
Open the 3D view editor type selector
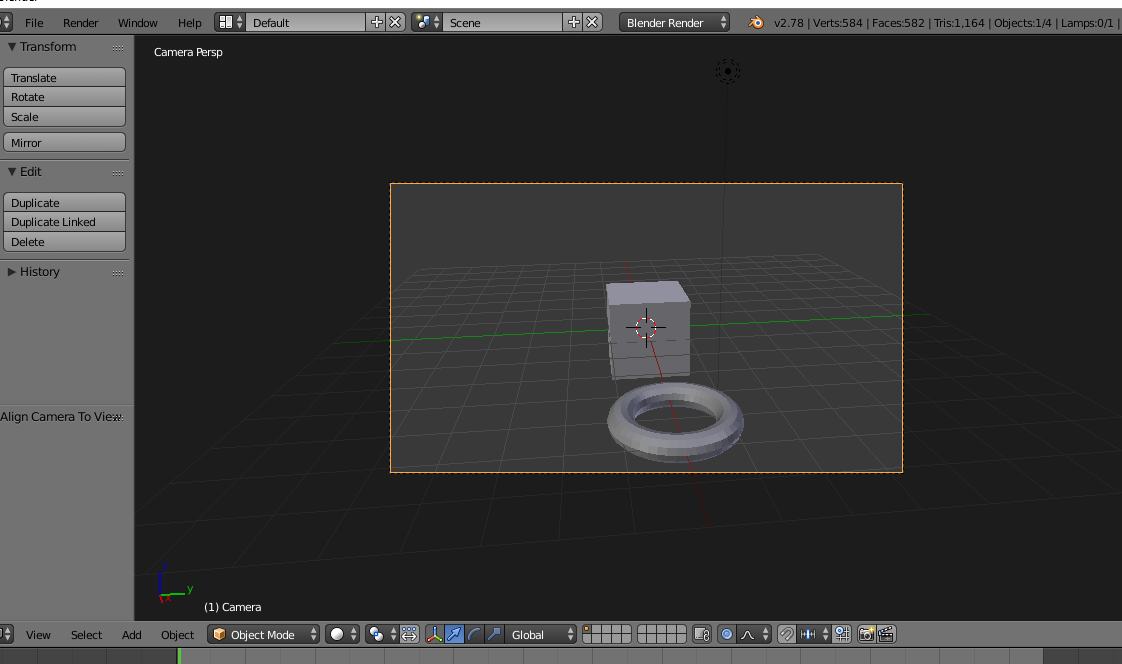(6, 634)
